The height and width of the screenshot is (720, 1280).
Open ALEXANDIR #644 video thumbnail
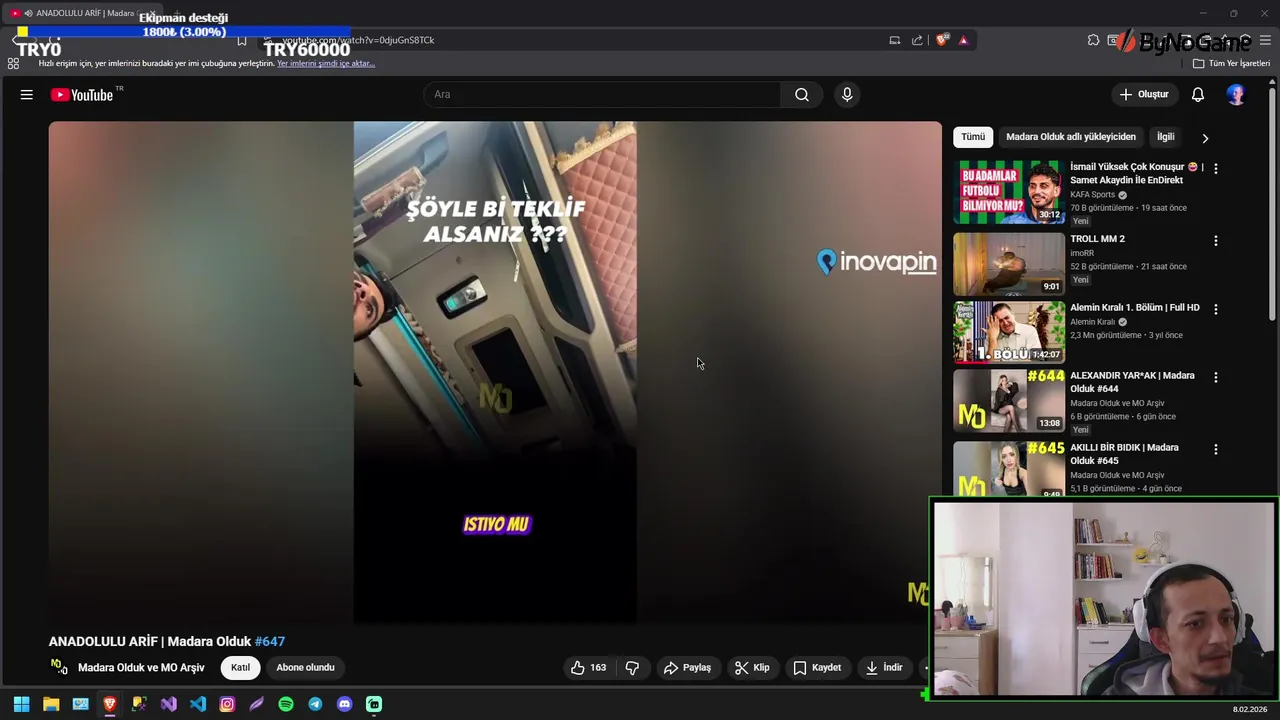1009,400
